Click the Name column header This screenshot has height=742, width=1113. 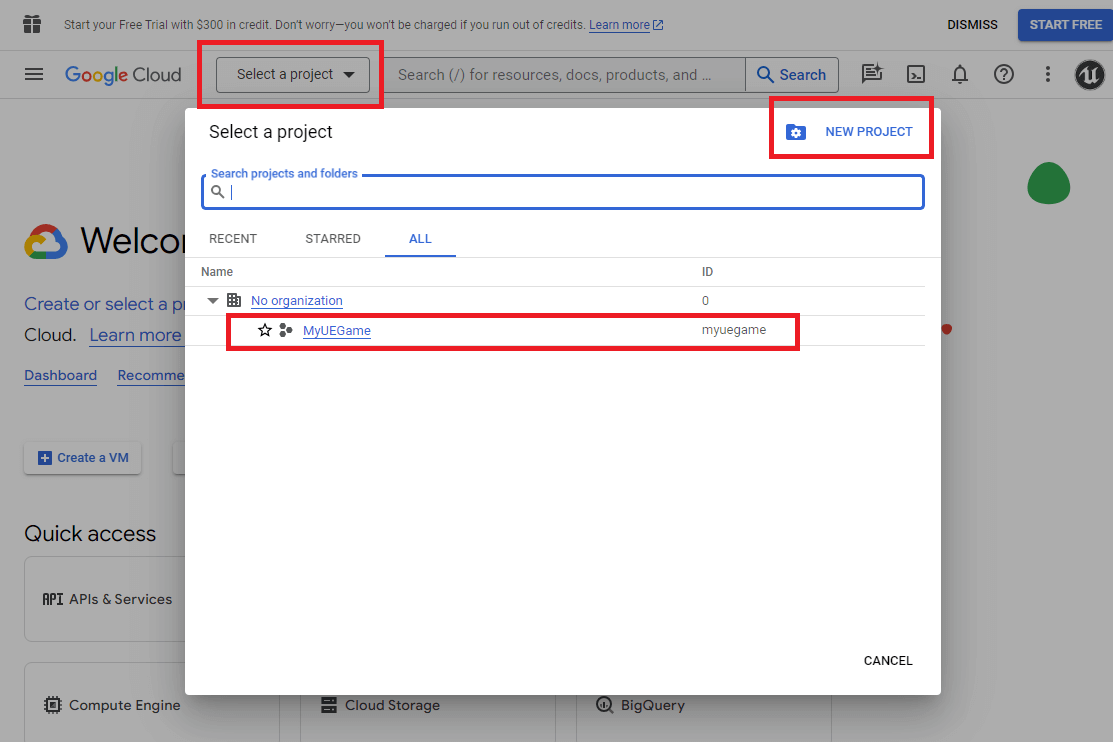coord(217,272)
